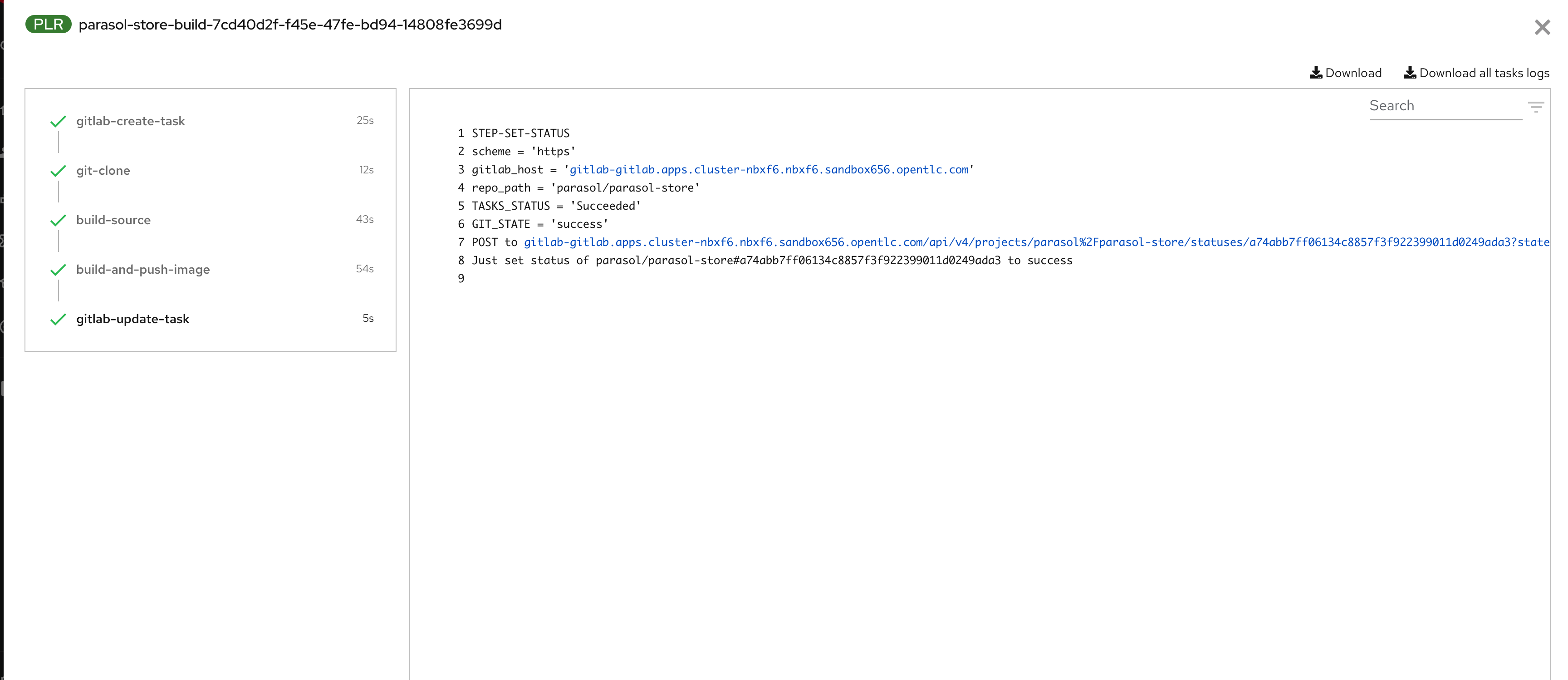Select the git-clone task
The image size is (1568, 680).
click(x=103, y=171)
